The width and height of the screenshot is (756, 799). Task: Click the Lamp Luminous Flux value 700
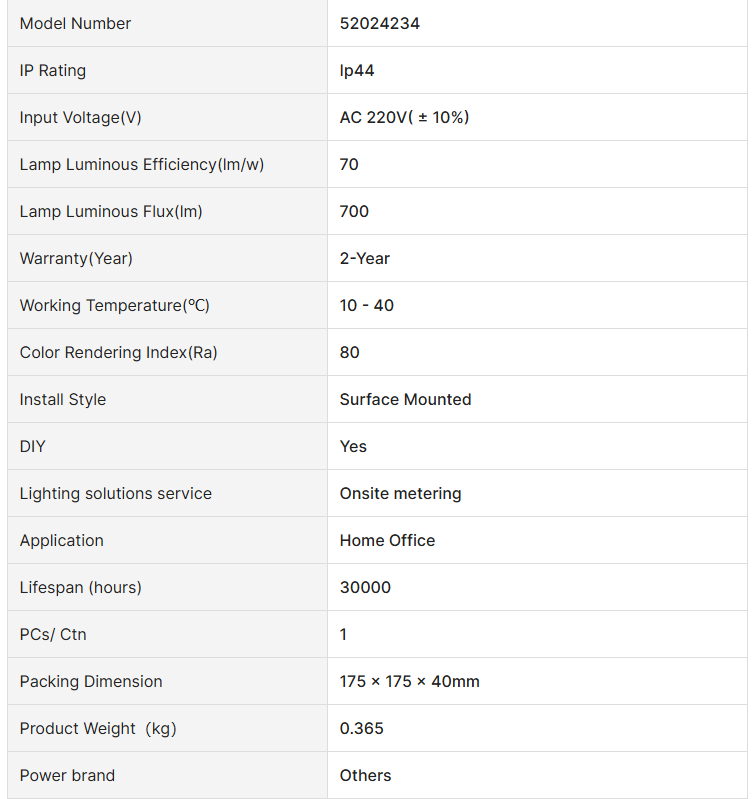354,212
